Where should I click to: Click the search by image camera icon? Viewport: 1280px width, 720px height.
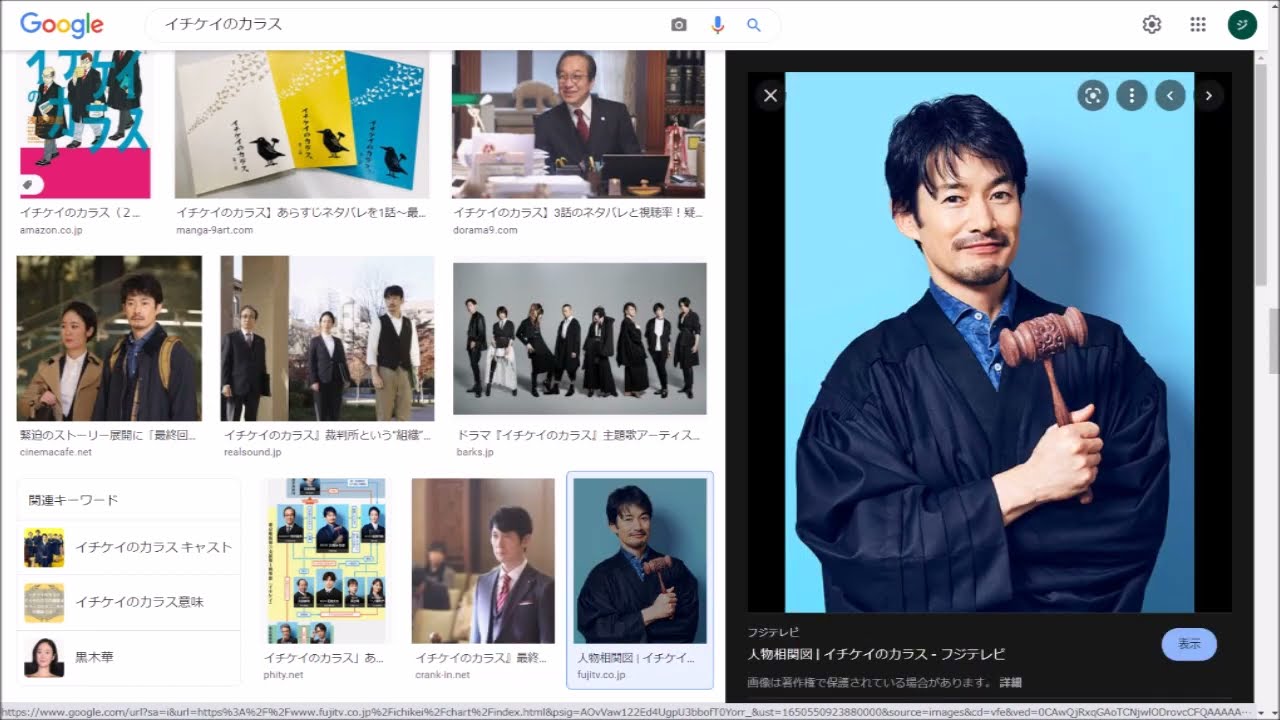pyautogui.click(x=679, y=25)
